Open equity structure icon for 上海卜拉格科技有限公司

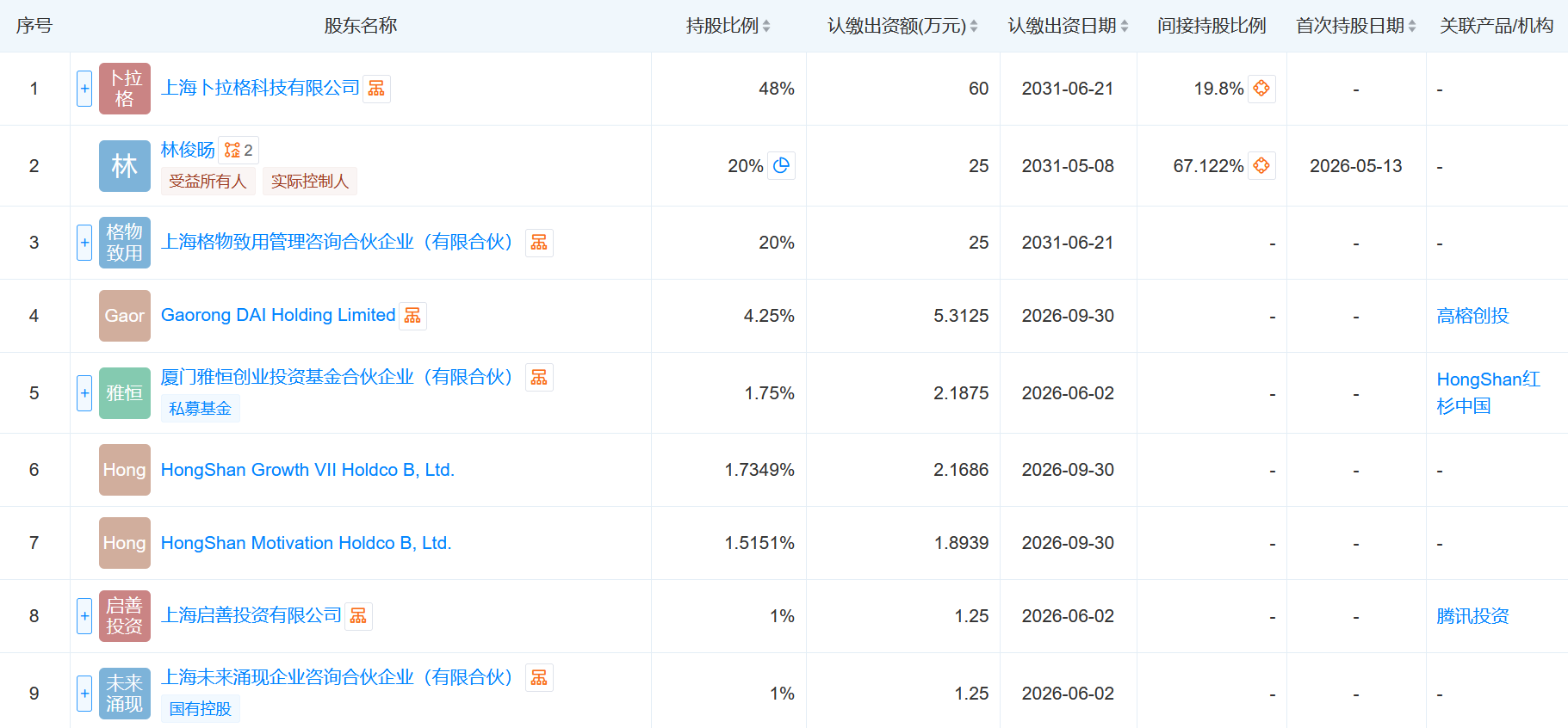[x=376, y=89]
